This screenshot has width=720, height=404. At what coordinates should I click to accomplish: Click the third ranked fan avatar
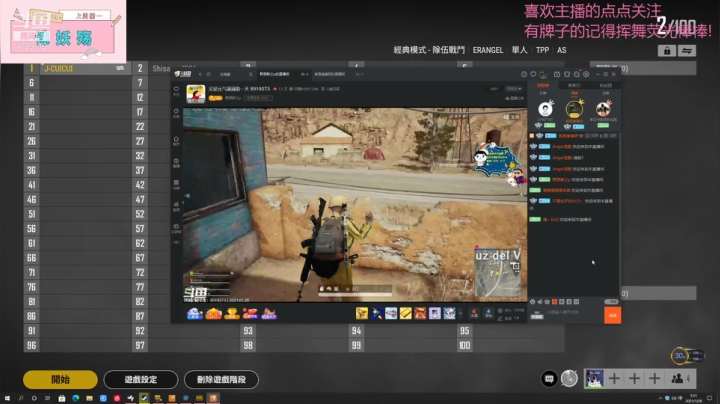pos(603,109)
